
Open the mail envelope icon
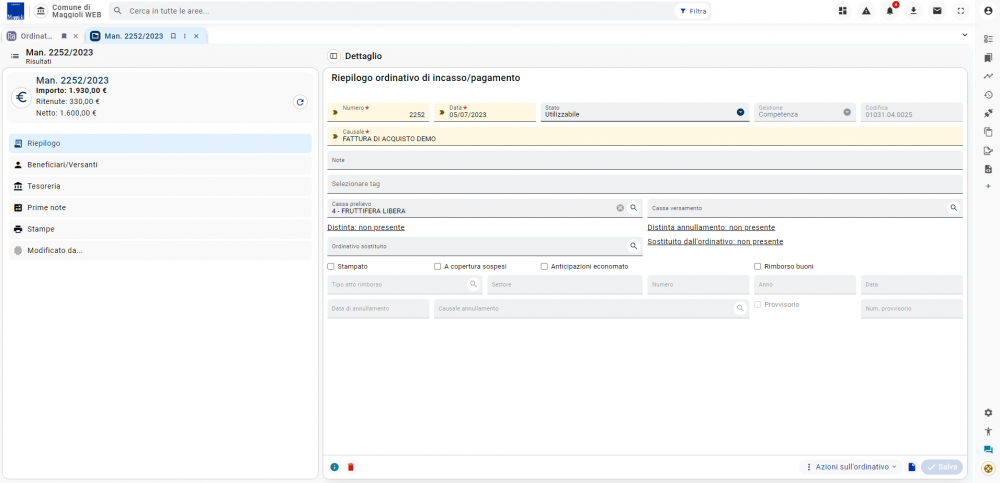tap(937, 11)
